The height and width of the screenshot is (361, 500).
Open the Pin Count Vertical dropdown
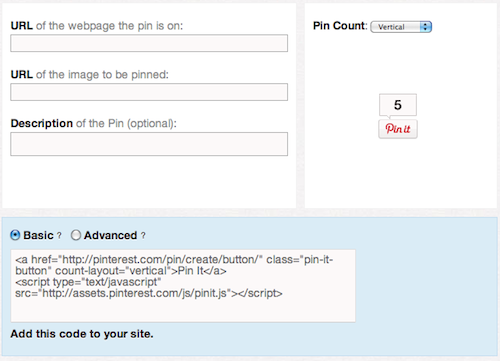401,27
